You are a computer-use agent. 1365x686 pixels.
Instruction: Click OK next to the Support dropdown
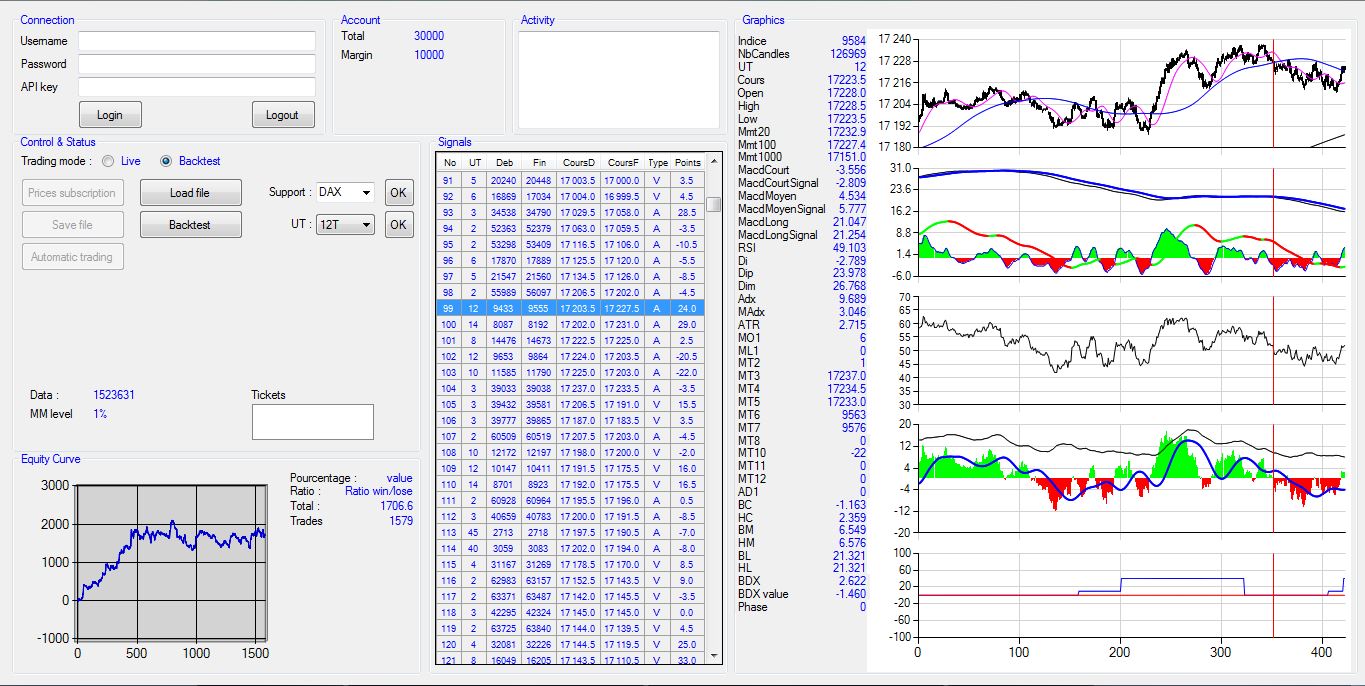point(398,192)
